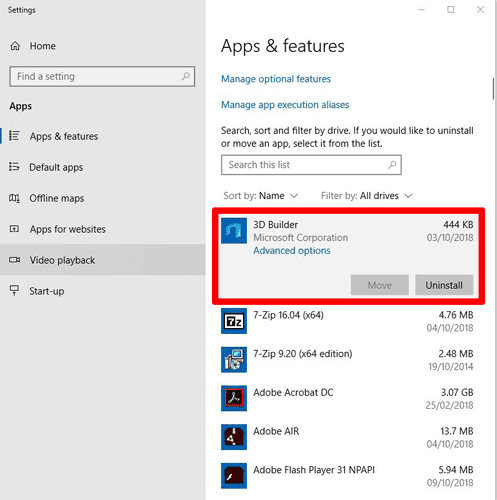Click the Search this list field
497x500 pixels.
311,165
